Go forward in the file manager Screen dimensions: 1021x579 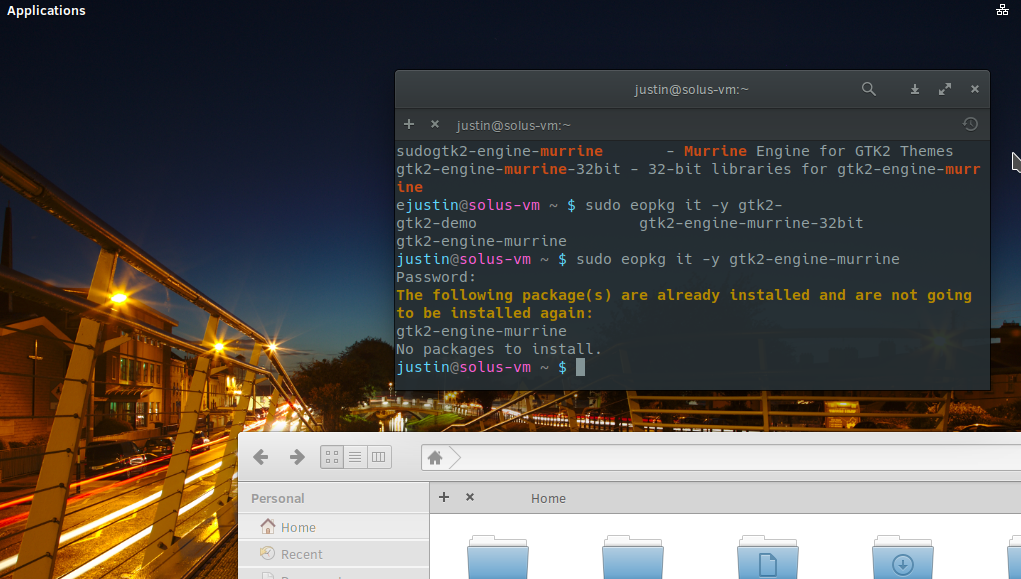(x=297, y=457)
